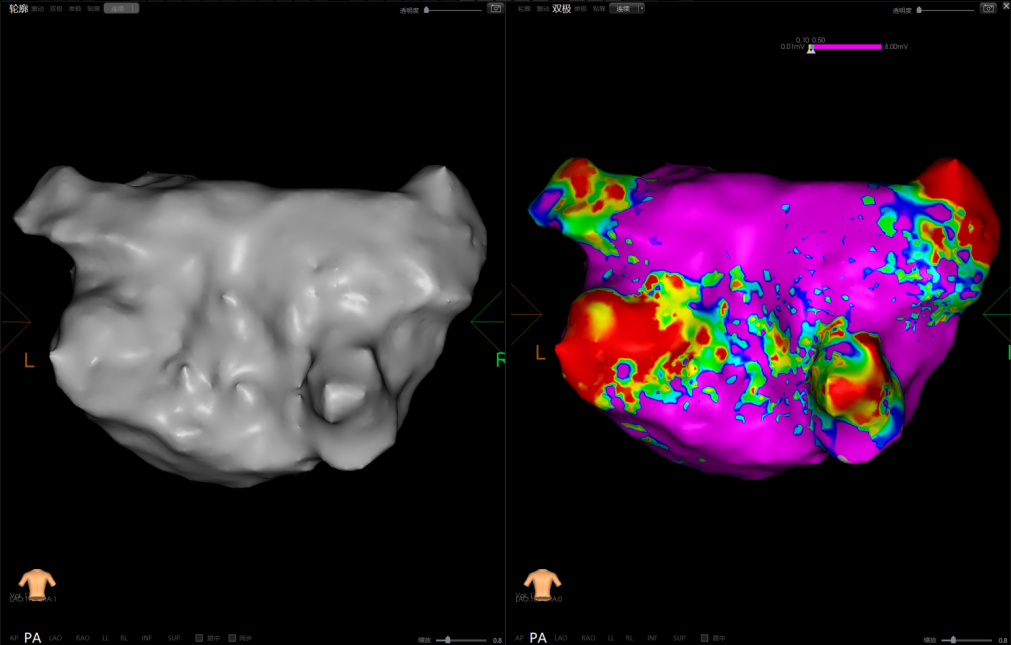Toggle the 居中 checkbox in right panel
This screenshot has height=645, width=1011.
[x=704, y=637]
